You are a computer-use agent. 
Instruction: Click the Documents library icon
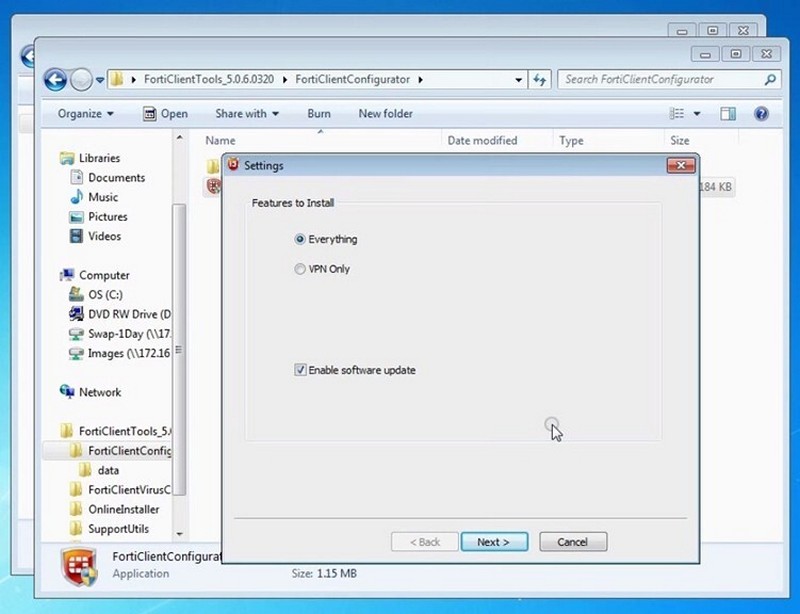pos(77,178)
